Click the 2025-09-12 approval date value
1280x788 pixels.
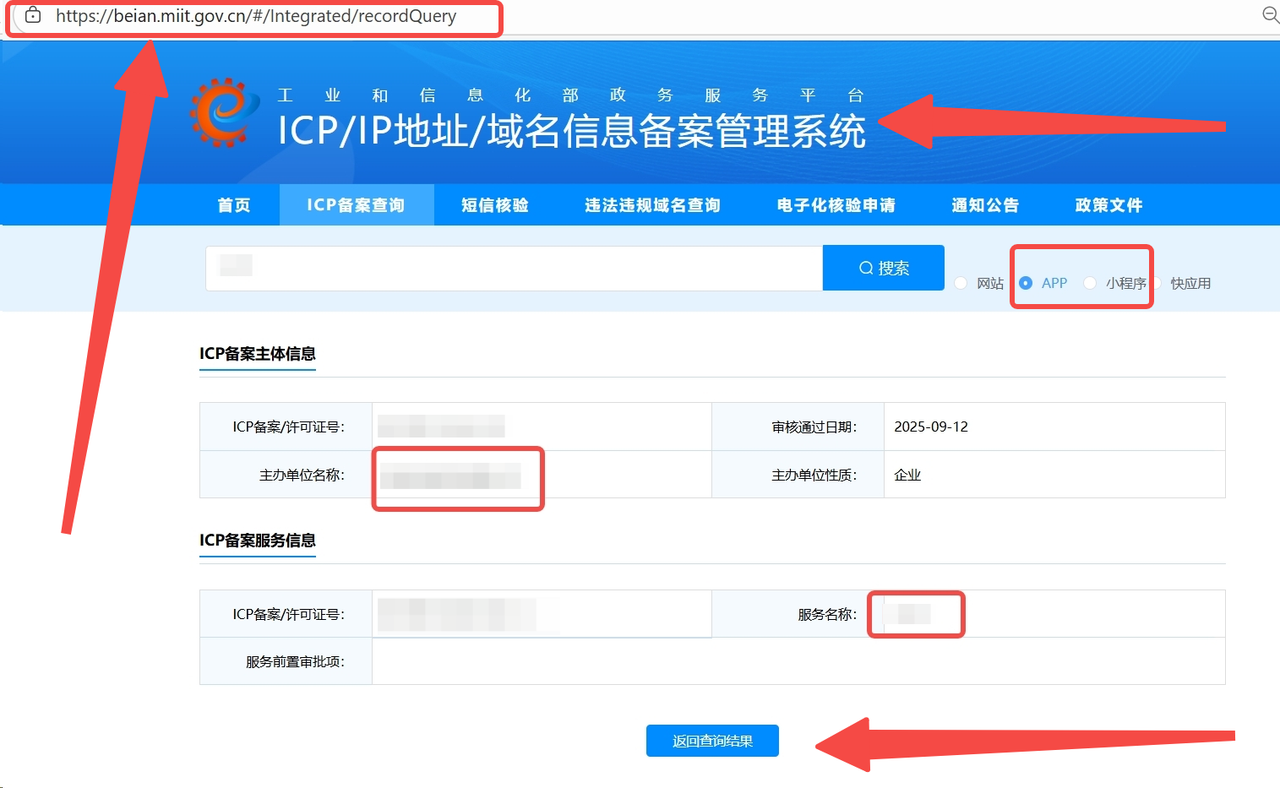coord(931,427)
